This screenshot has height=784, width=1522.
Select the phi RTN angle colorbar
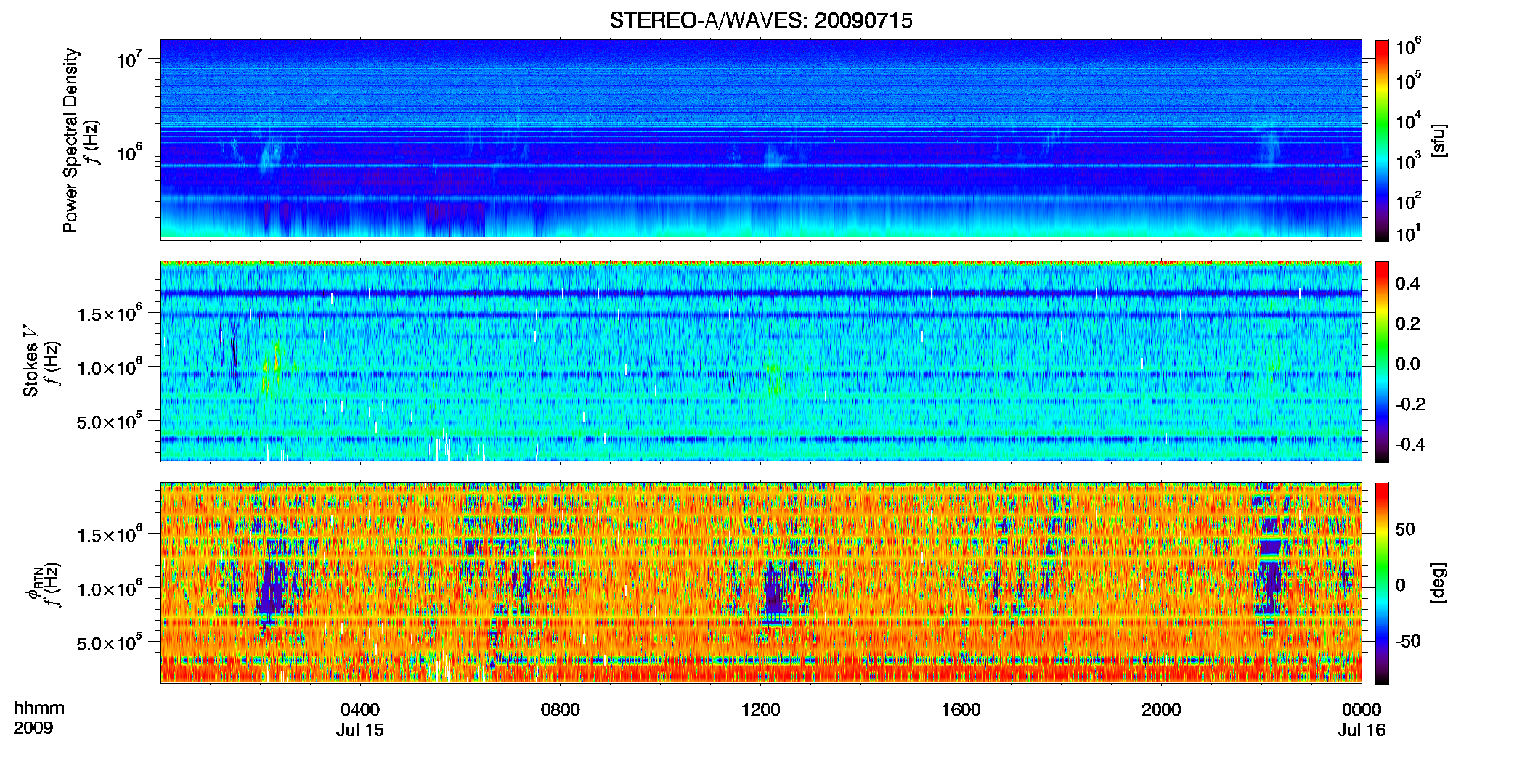click(x=1381, y=583)
